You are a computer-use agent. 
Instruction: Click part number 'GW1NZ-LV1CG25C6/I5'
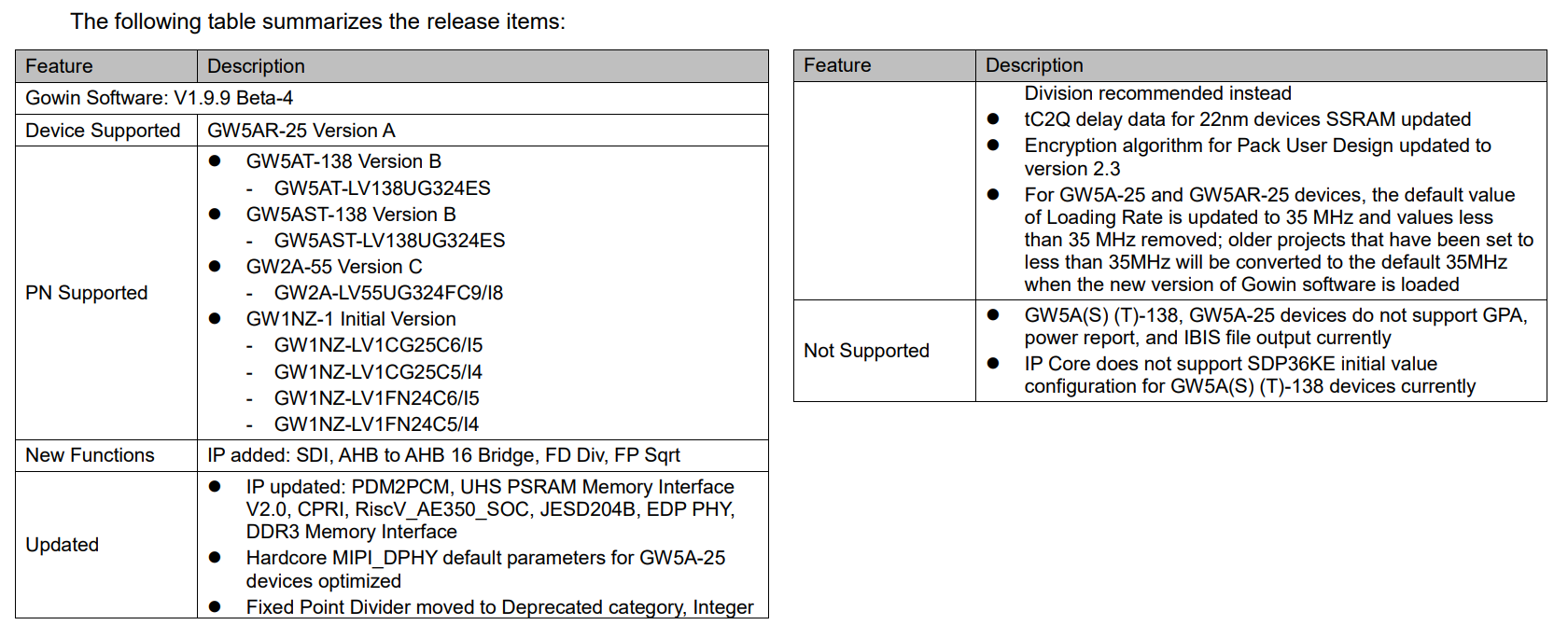click(378, 345)
